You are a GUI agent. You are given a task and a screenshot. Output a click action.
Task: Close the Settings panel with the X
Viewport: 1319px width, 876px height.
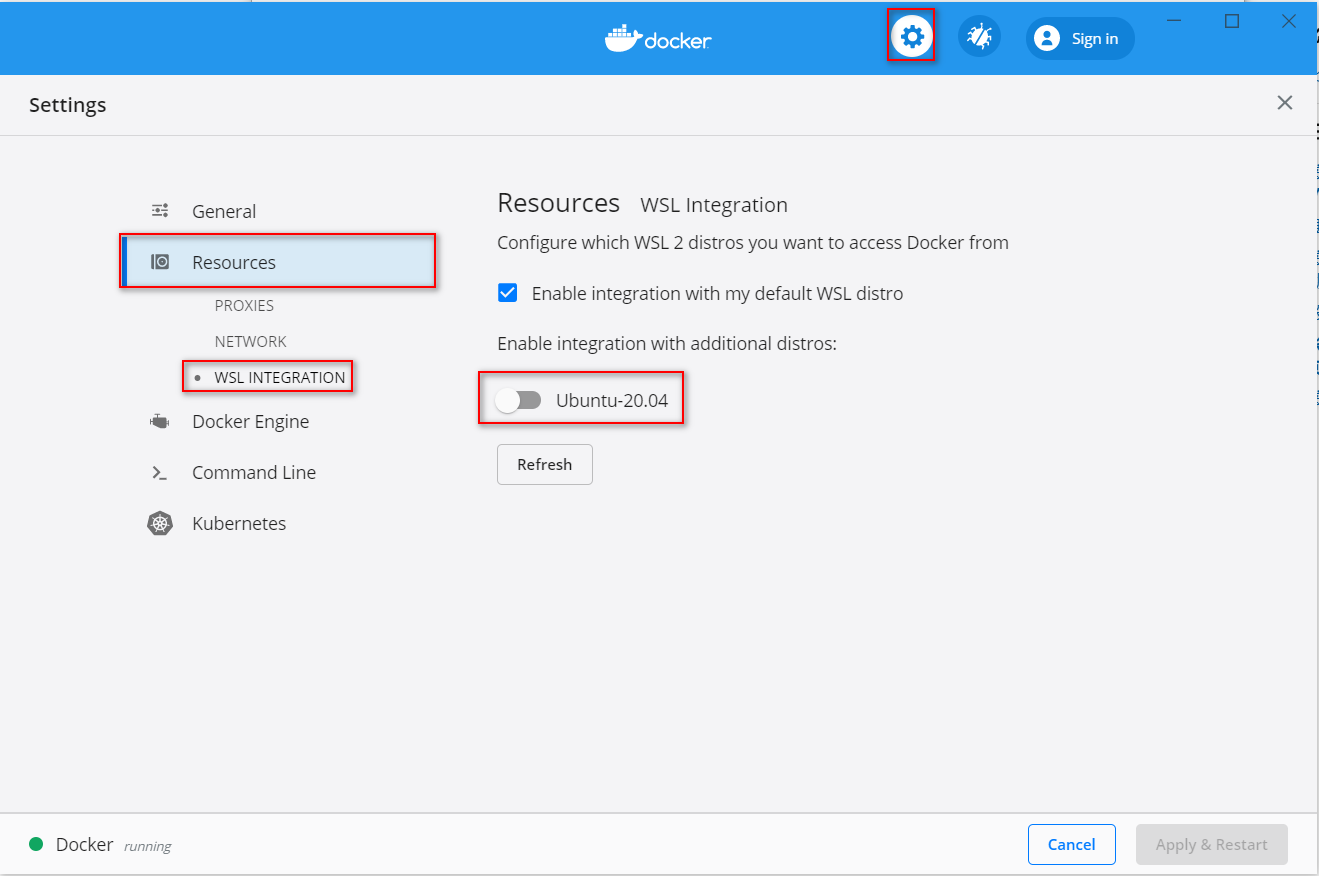tap(1285, 102)
